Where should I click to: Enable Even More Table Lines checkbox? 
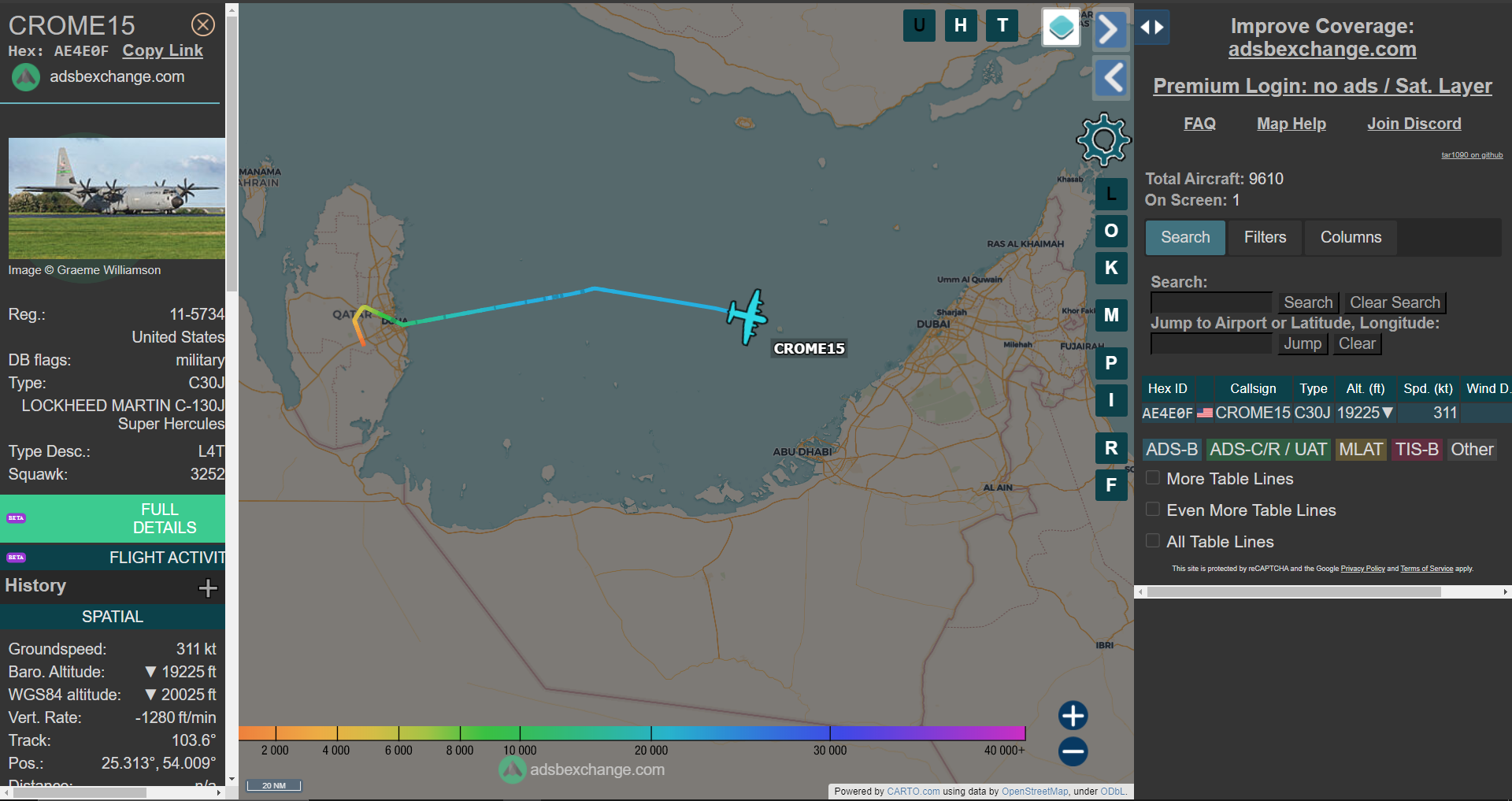pyautogui.click(x=1153, y=509)
